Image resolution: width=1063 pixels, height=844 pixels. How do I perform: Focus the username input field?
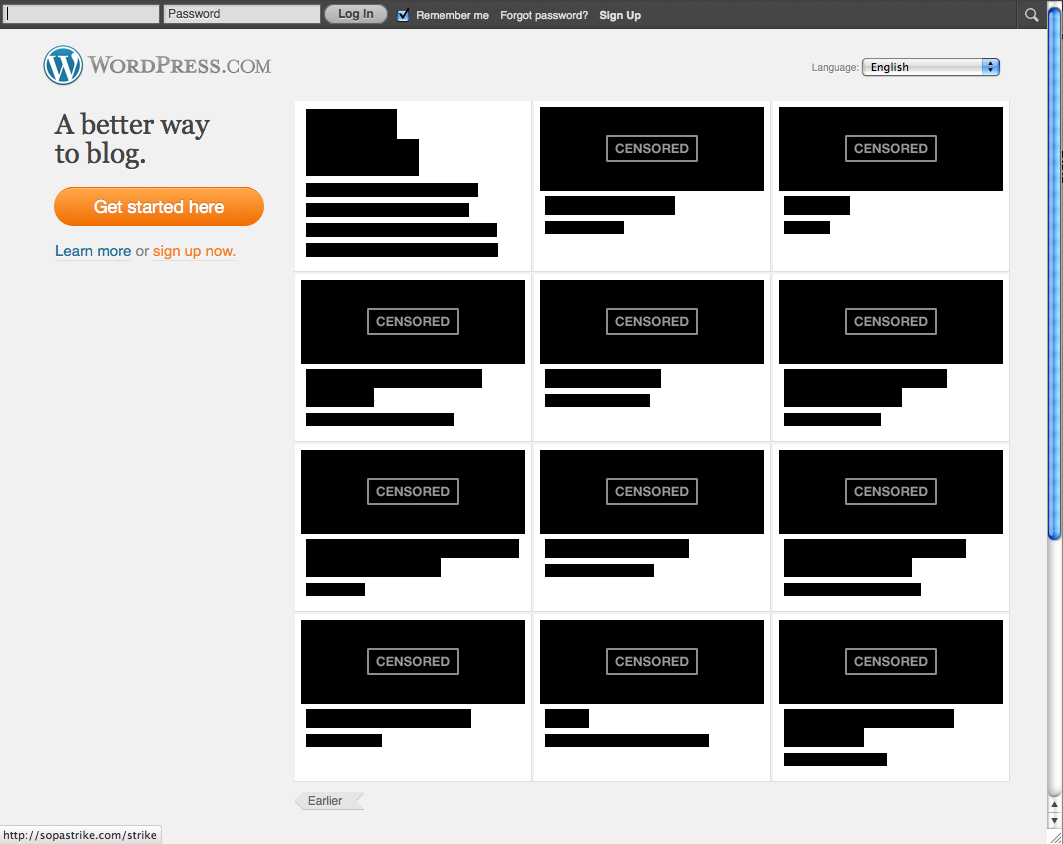[x=81, y=14]
